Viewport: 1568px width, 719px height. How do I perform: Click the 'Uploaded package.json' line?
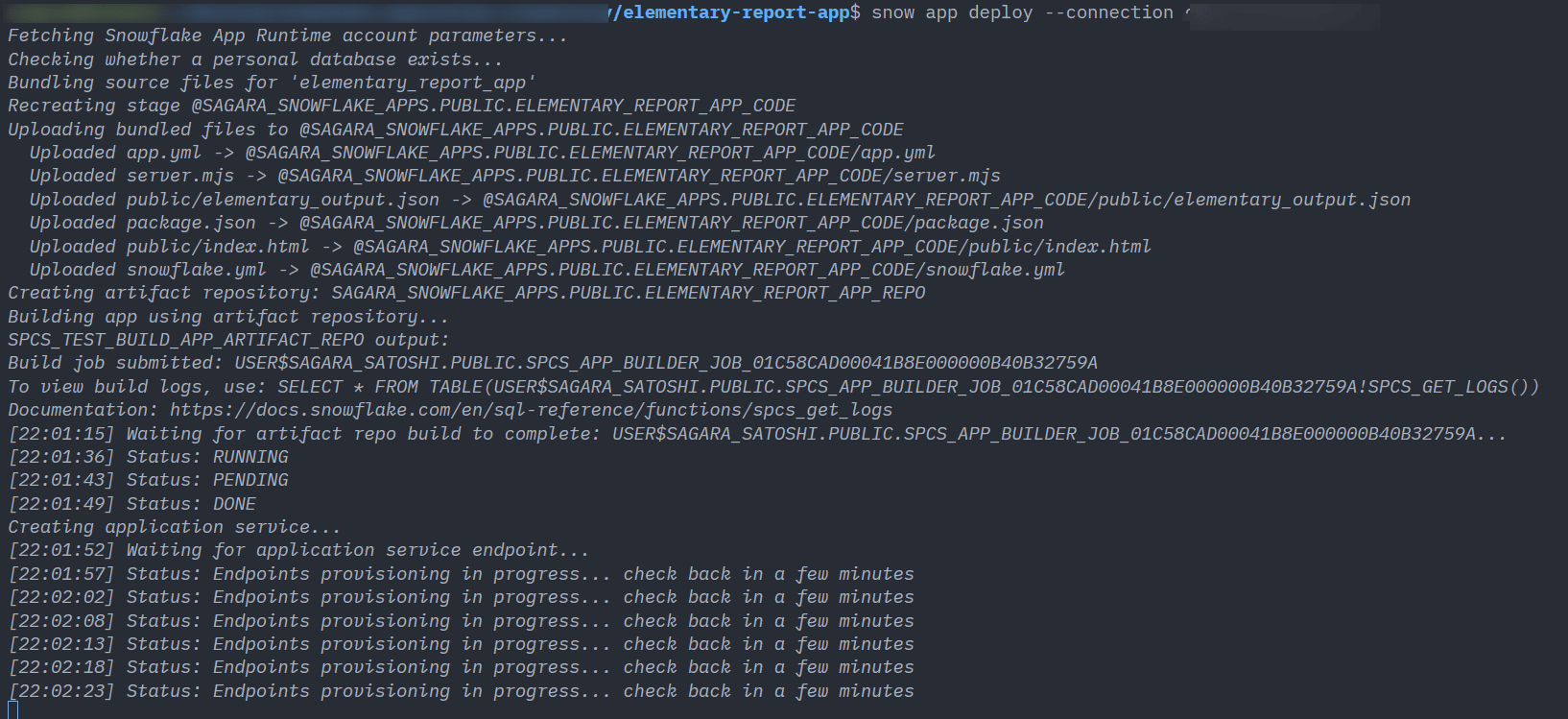click(x=536, y=223)
